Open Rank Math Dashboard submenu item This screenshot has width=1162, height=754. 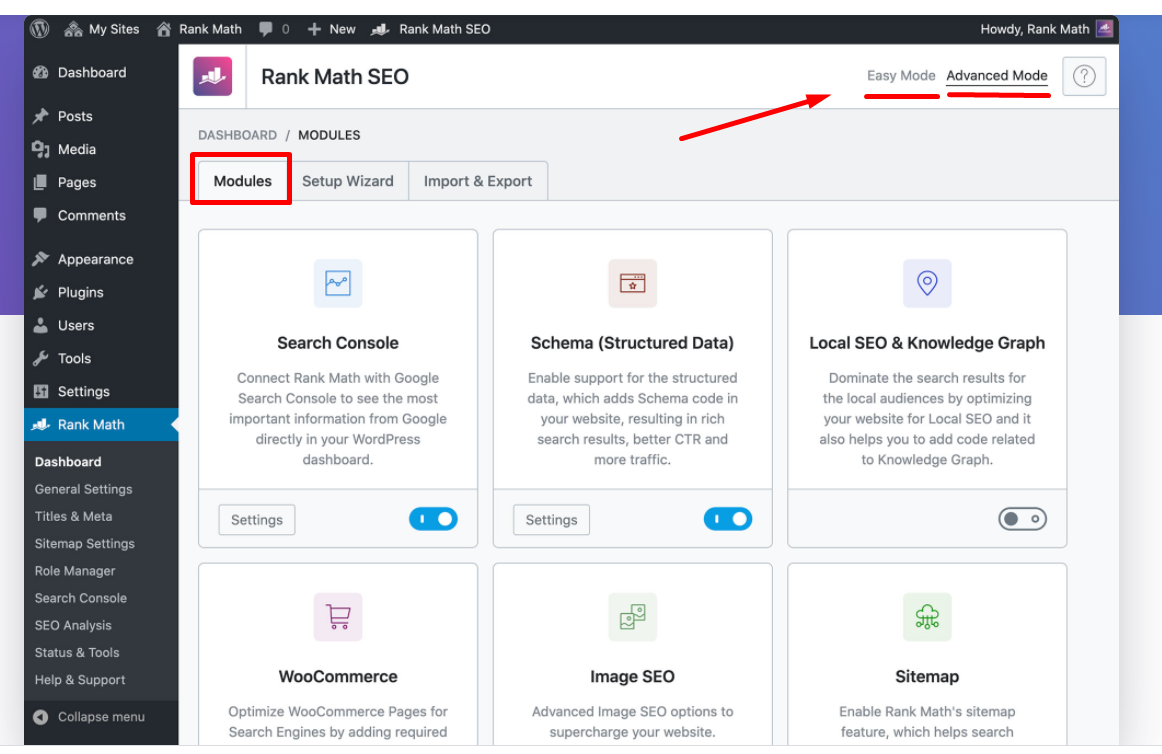point(68,462)
